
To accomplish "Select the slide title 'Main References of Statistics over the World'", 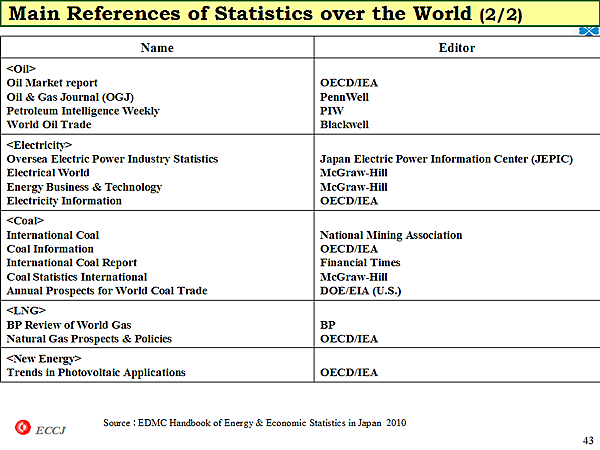I will tap(240, 13).
